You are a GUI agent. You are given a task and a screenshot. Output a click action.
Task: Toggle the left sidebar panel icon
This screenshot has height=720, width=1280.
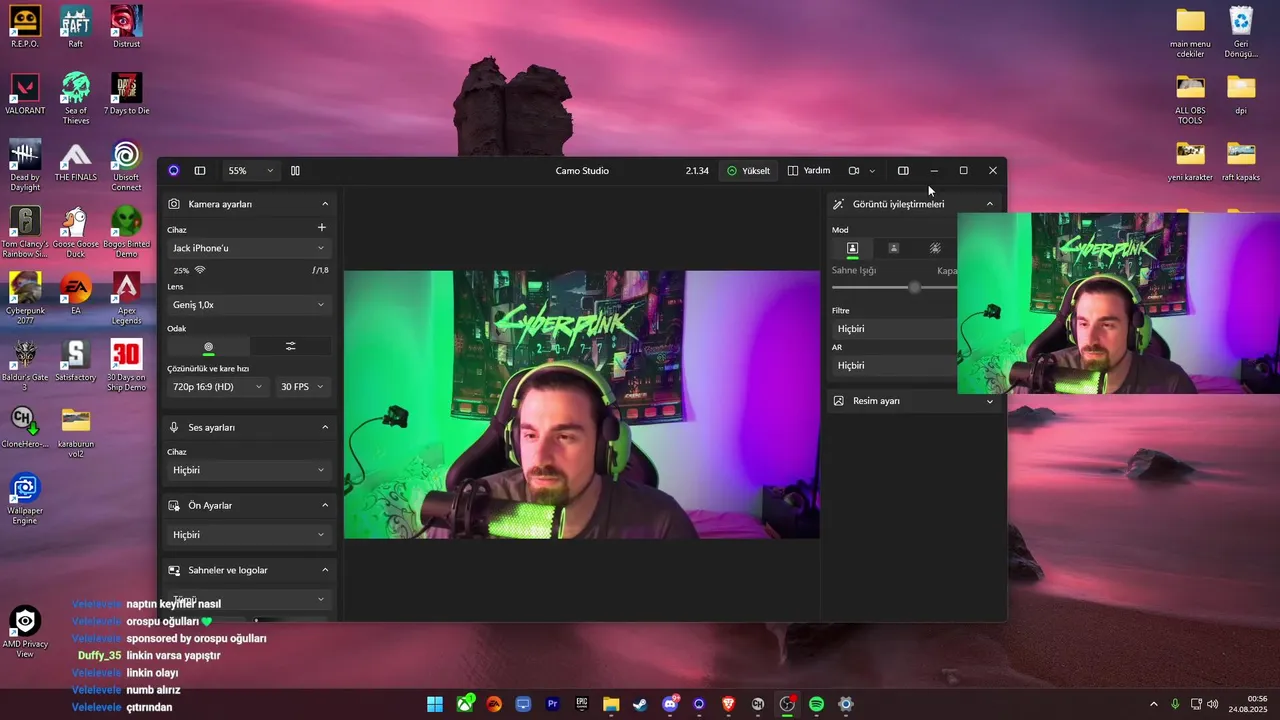point(200,171)
